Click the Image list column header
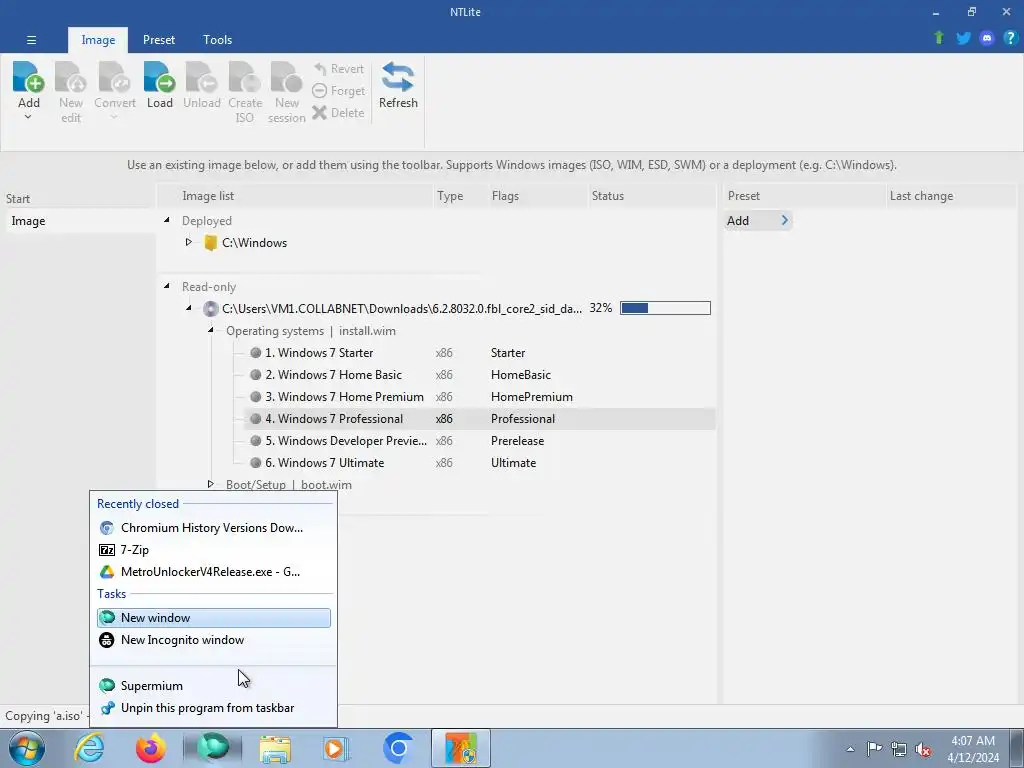1024x768 pixels. (x=296, y=196)
